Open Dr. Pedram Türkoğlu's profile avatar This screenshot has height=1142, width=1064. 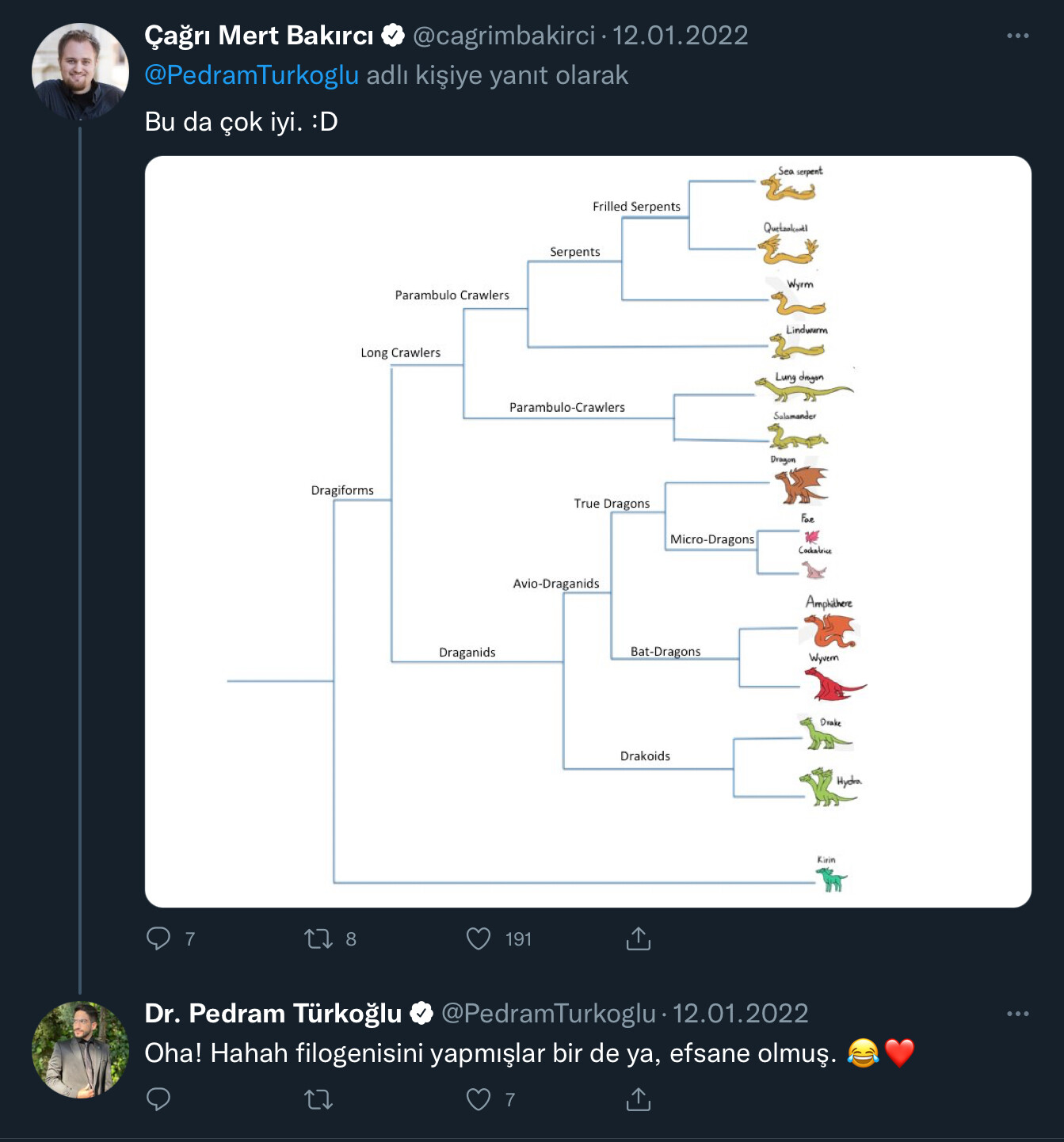point(80,1049)
